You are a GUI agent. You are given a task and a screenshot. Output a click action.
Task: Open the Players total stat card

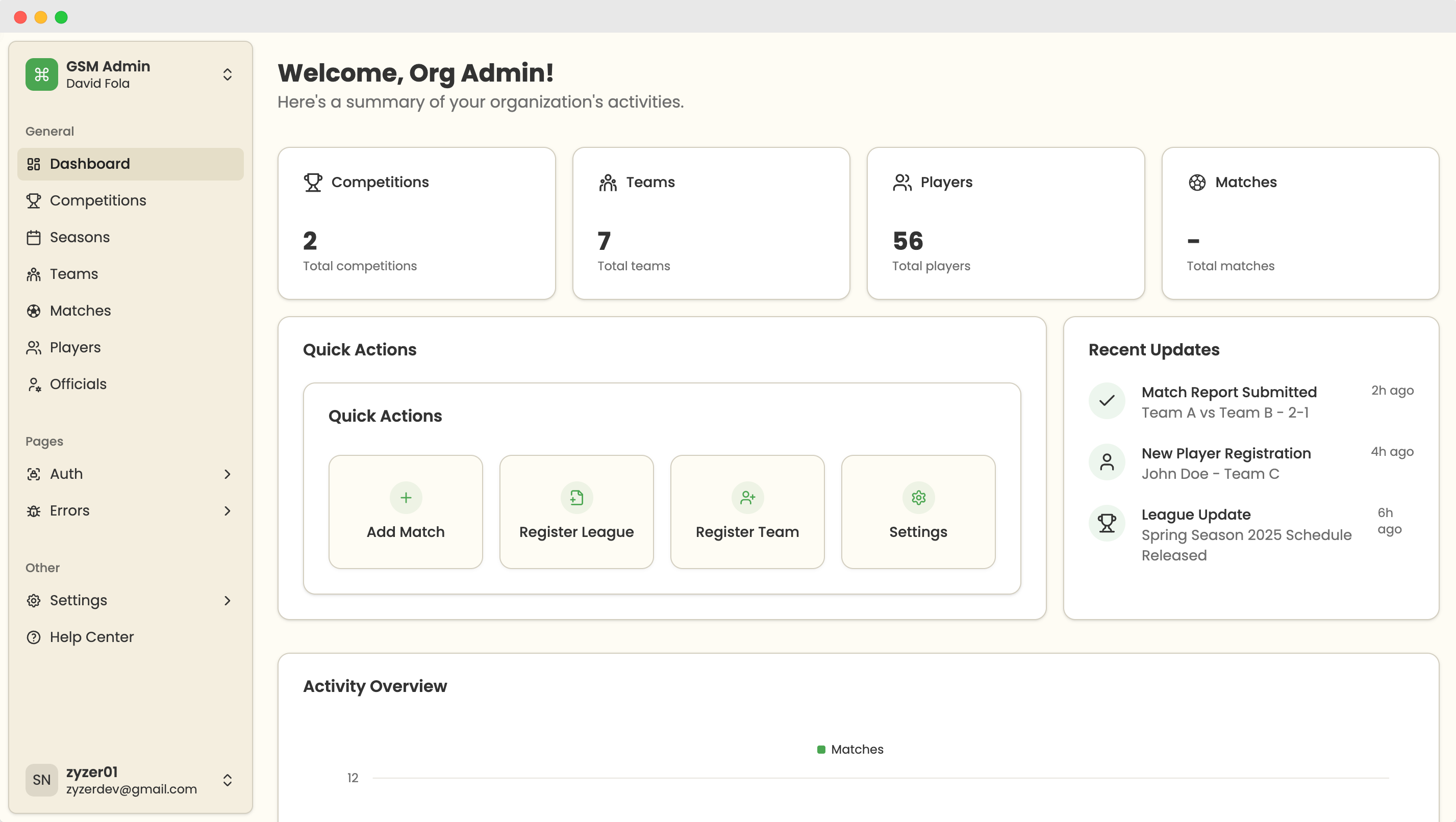[x=1005, y=223]
